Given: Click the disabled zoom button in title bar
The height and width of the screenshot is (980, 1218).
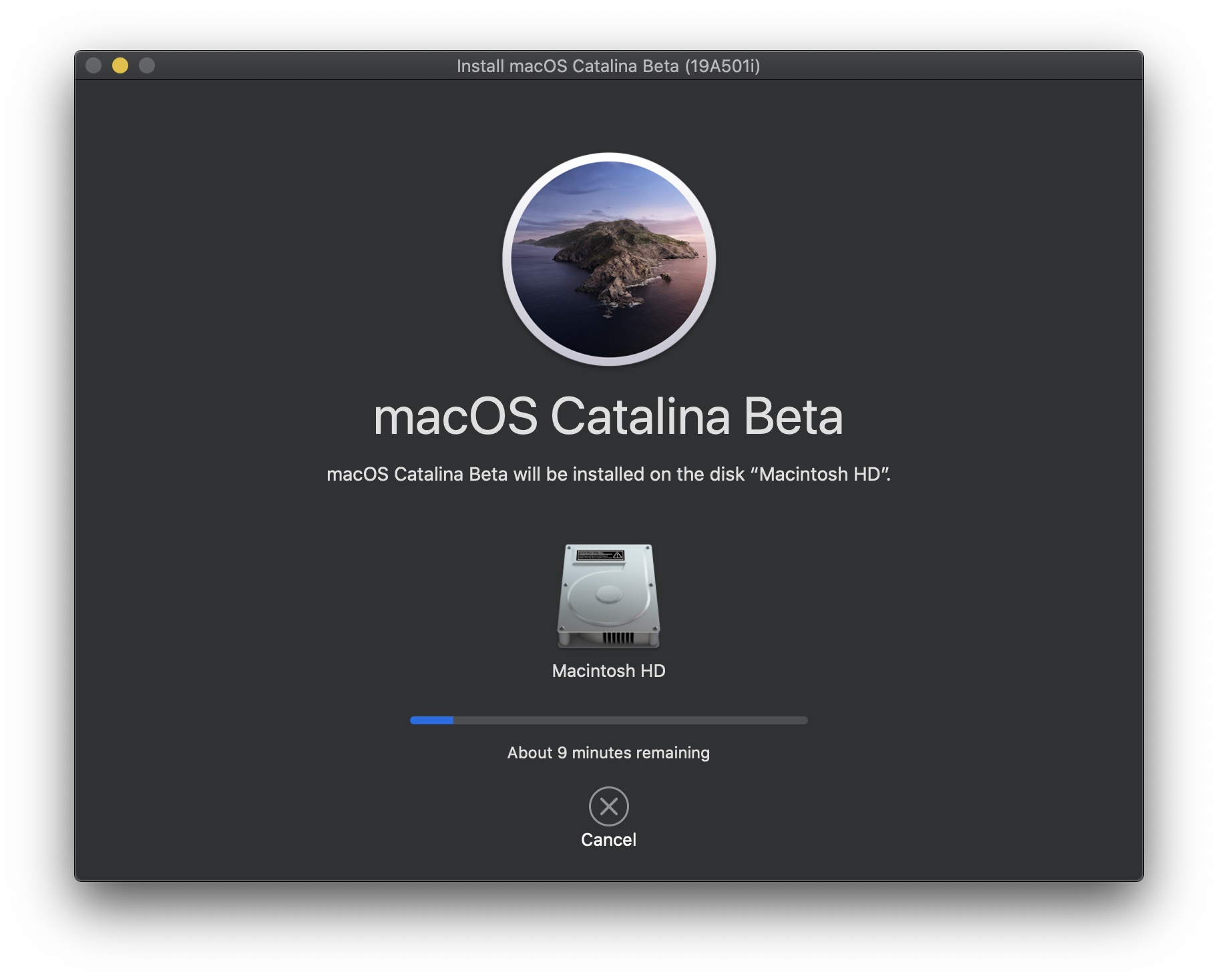Looking at the screenshot, I should point(147,65).
